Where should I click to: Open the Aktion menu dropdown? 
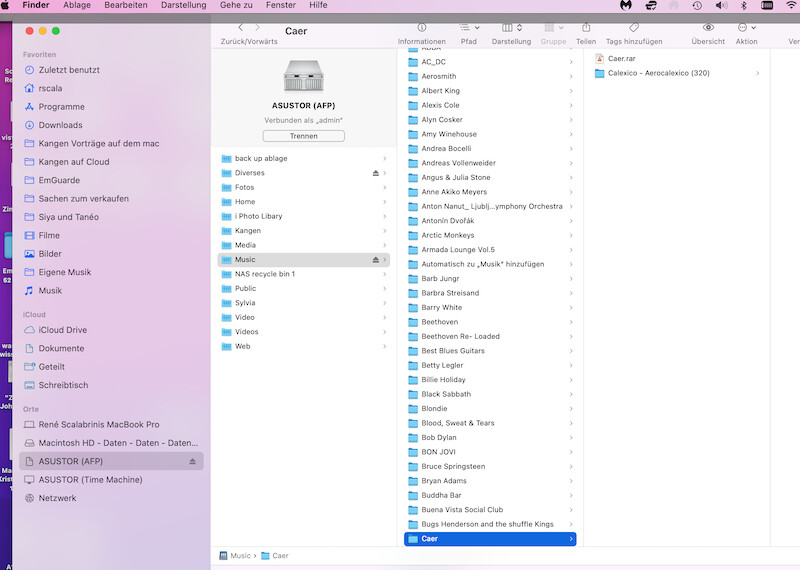pyautogui.click(x=746, y=28)
